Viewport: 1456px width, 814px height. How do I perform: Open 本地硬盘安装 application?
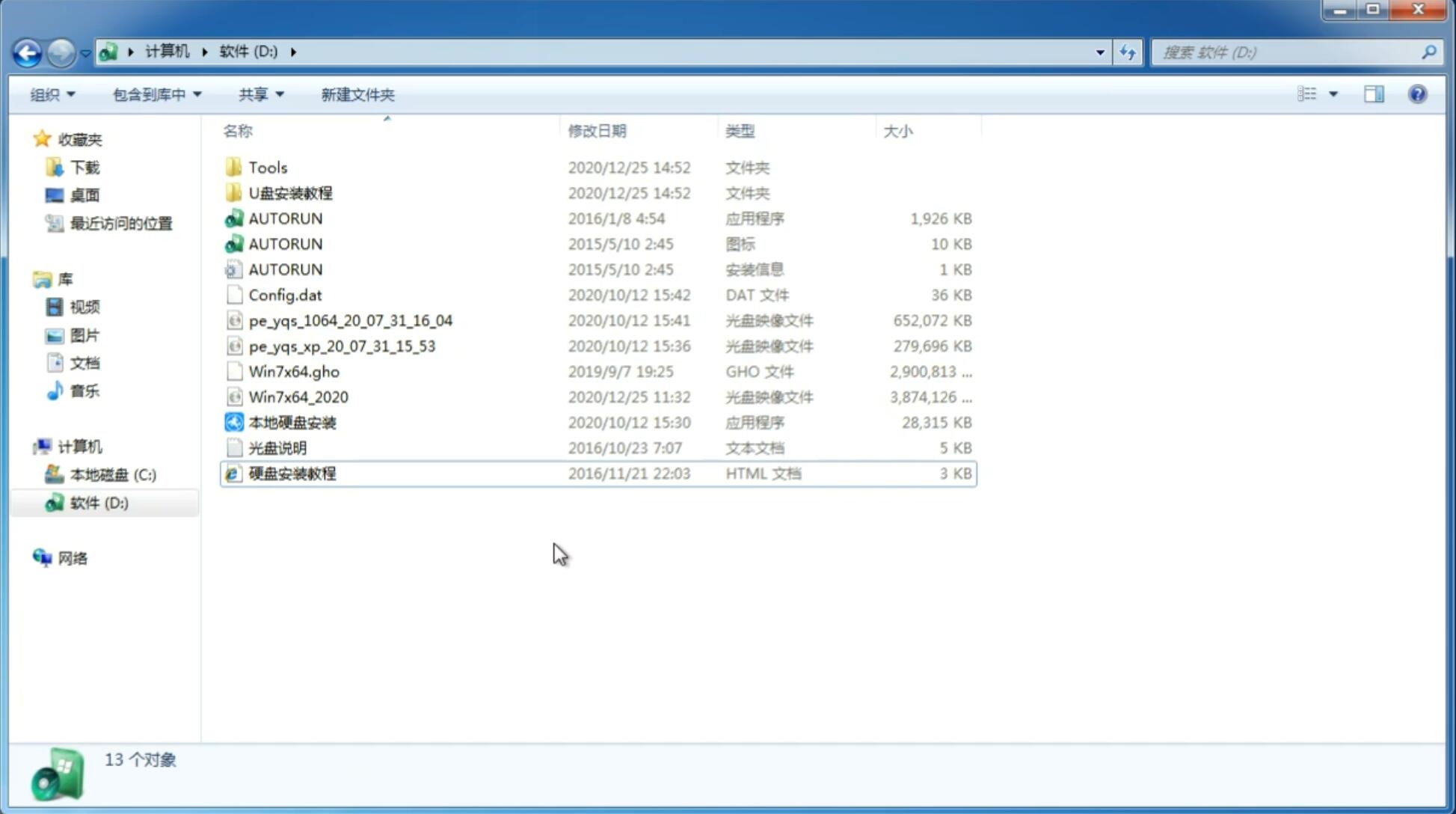pyautogui.click(x=292, y=422)
